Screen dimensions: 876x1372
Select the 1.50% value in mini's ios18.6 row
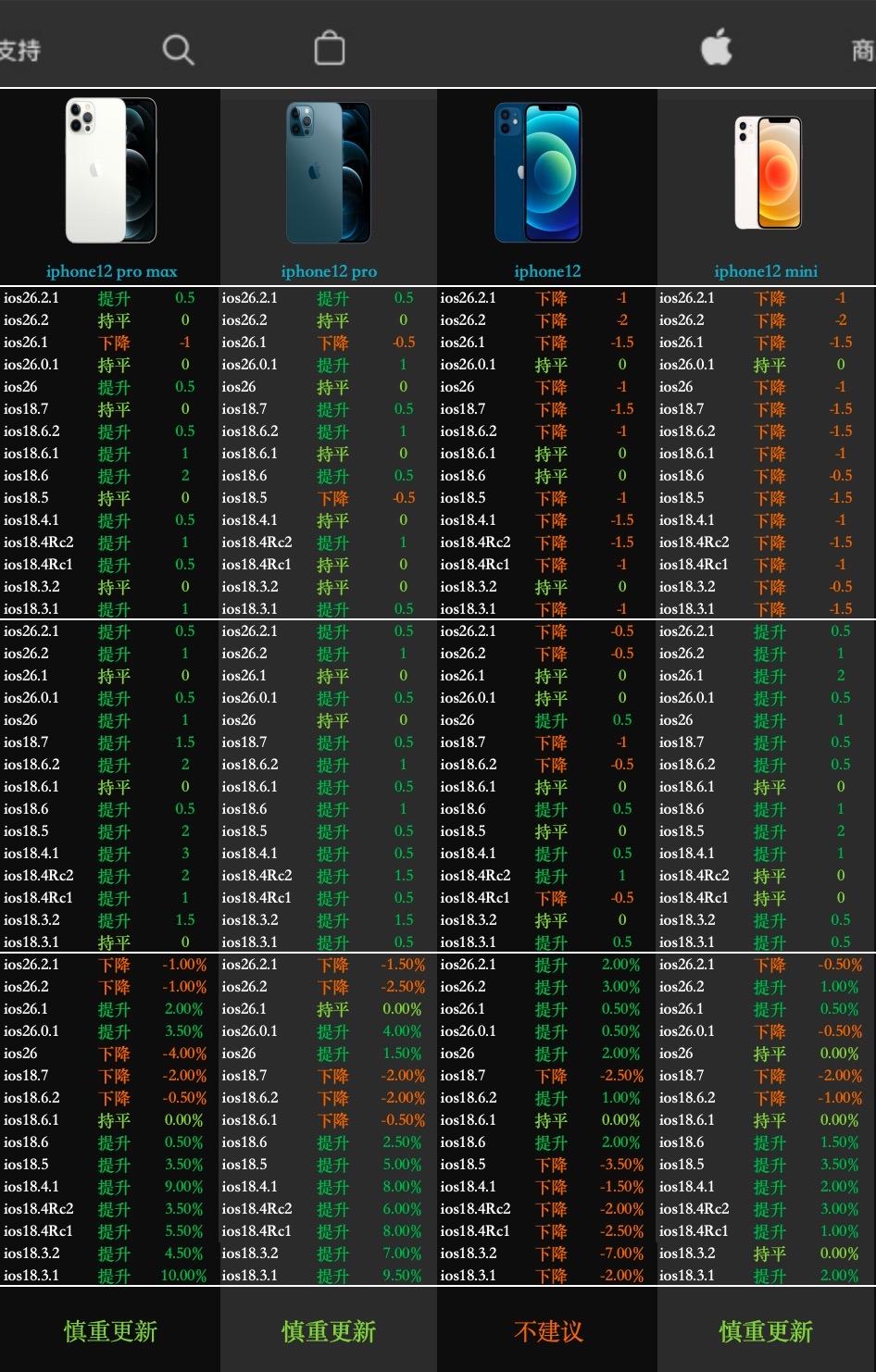click(x=839, y=1142)
